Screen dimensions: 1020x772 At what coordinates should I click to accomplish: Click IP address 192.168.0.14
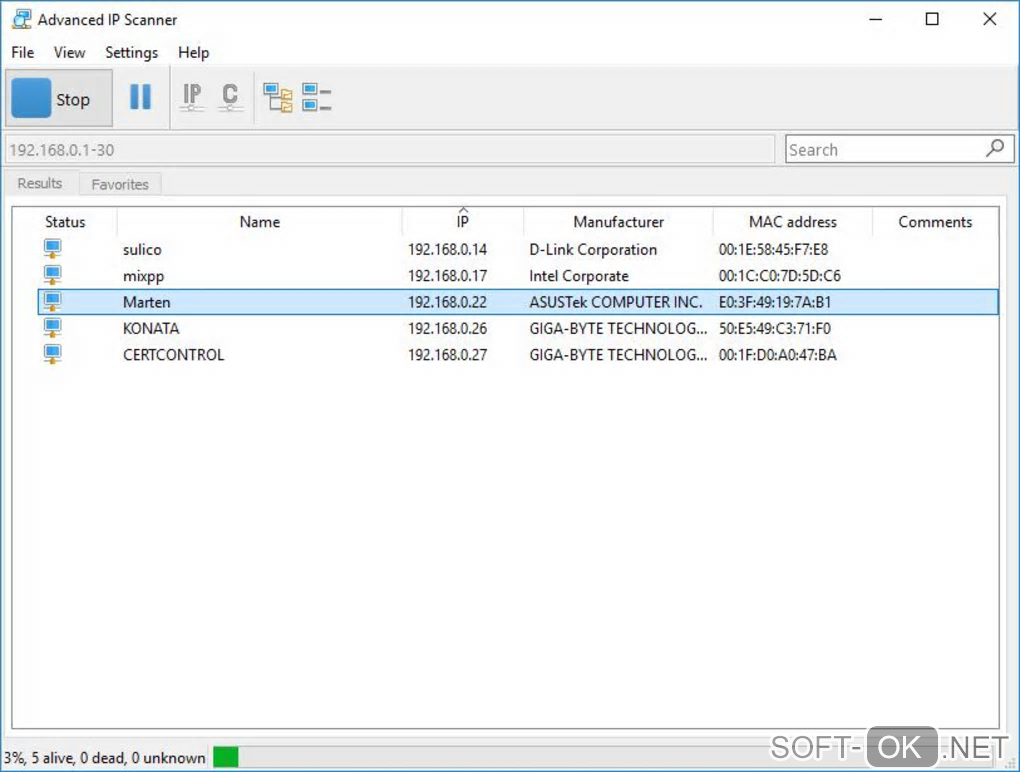click(448, 250)
